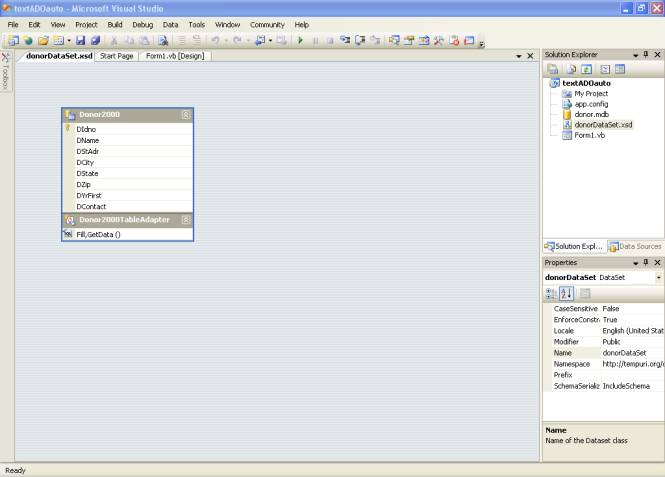Image resolution: width=665 pixels, height=477 pixels.
Task: Click the Stop Debugging icon
Action: click(x=330, y=41)
